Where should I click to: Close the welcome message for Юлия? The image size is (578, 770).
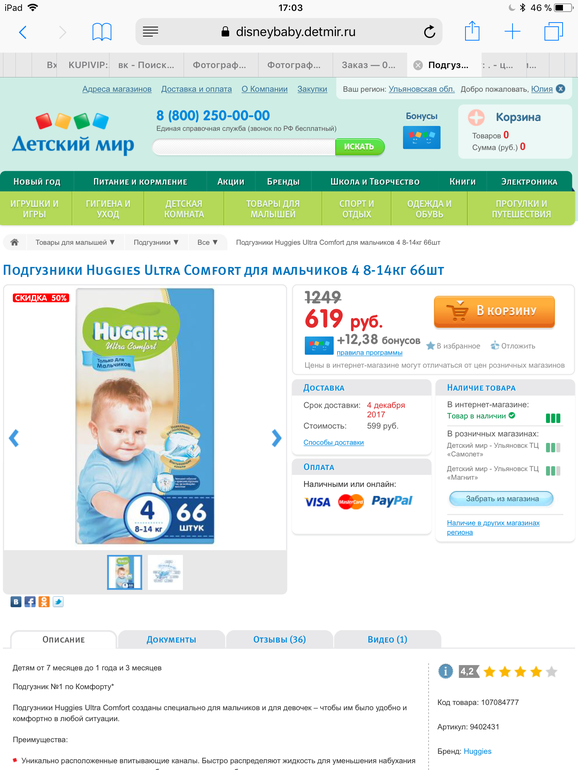point(560,89)
